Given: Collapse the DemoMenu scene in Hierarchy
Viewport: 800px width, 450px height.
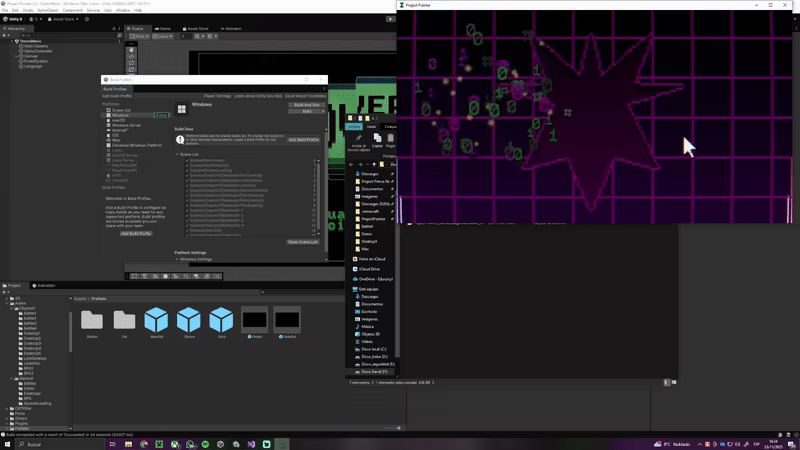Looking at the screenshot, I should (x=12, y=41).
